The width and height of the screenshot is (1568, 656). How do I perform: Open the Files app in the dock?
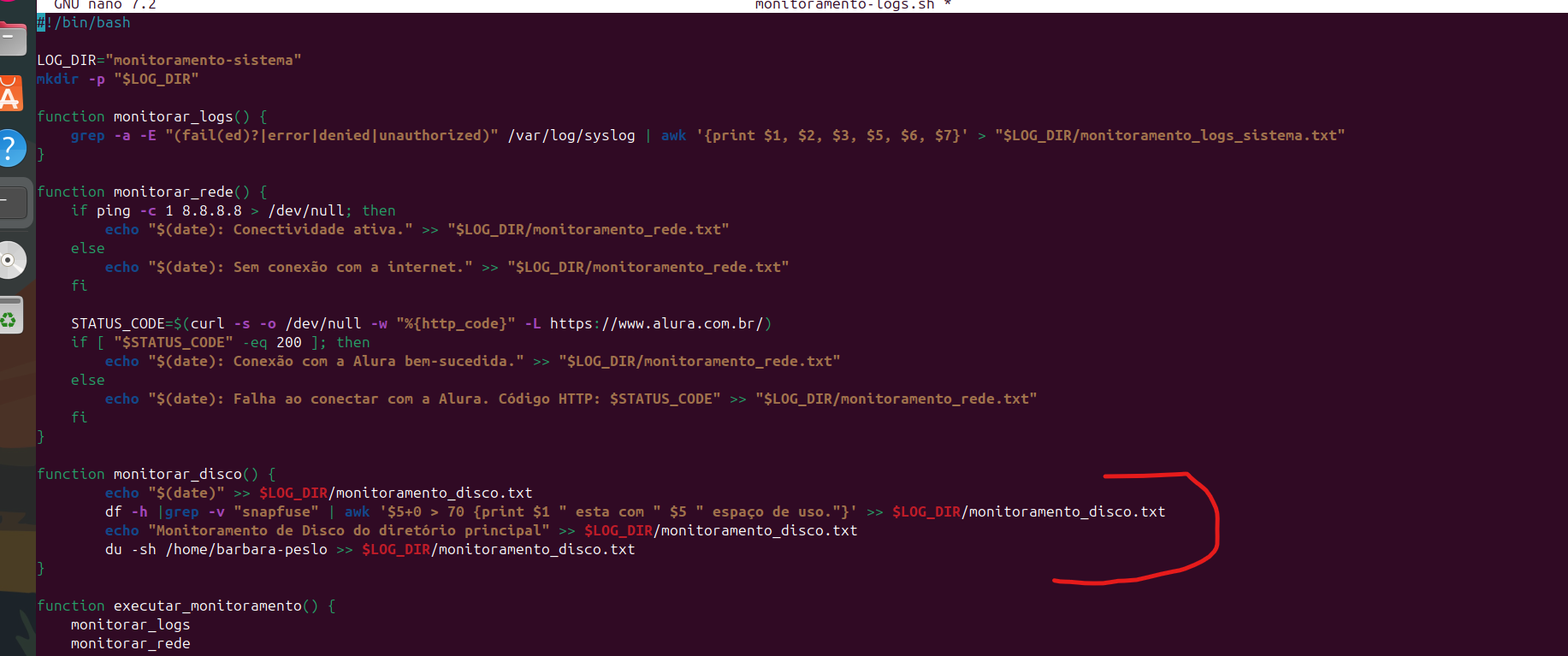tap(12, 38)
